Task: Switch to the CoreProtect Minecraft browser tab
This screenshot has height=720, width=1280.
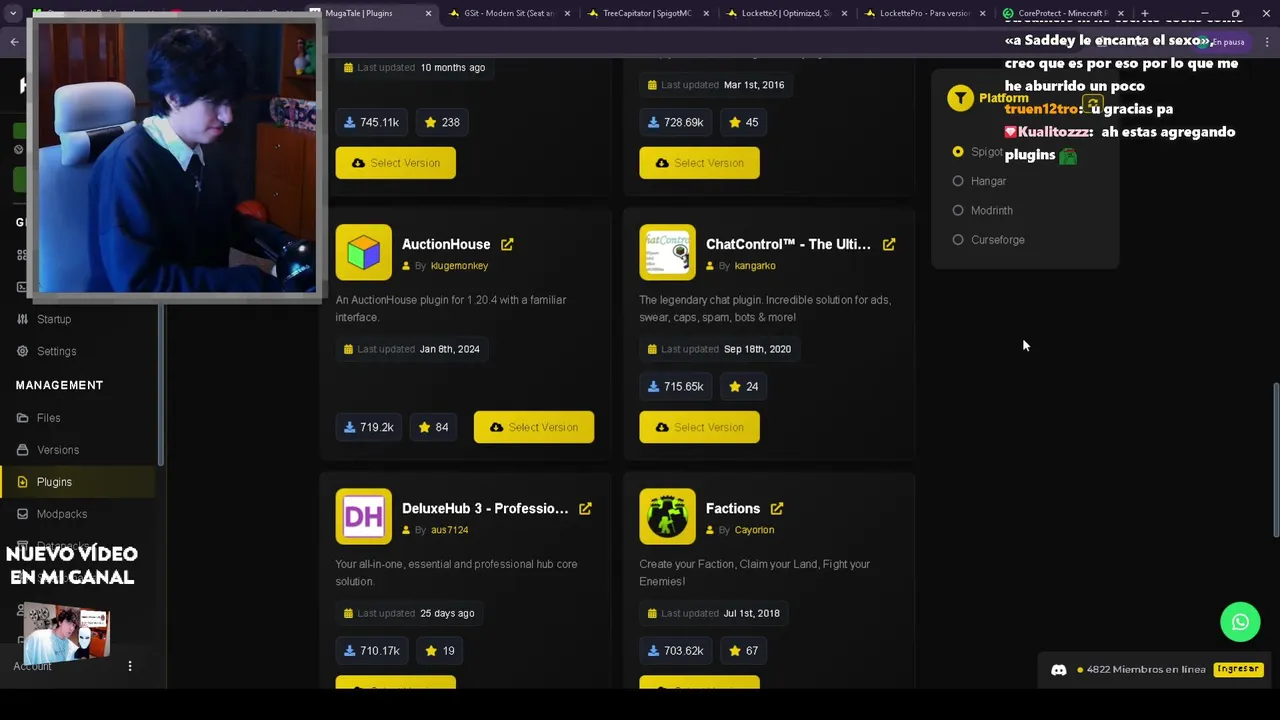Action: point(1061,13)
